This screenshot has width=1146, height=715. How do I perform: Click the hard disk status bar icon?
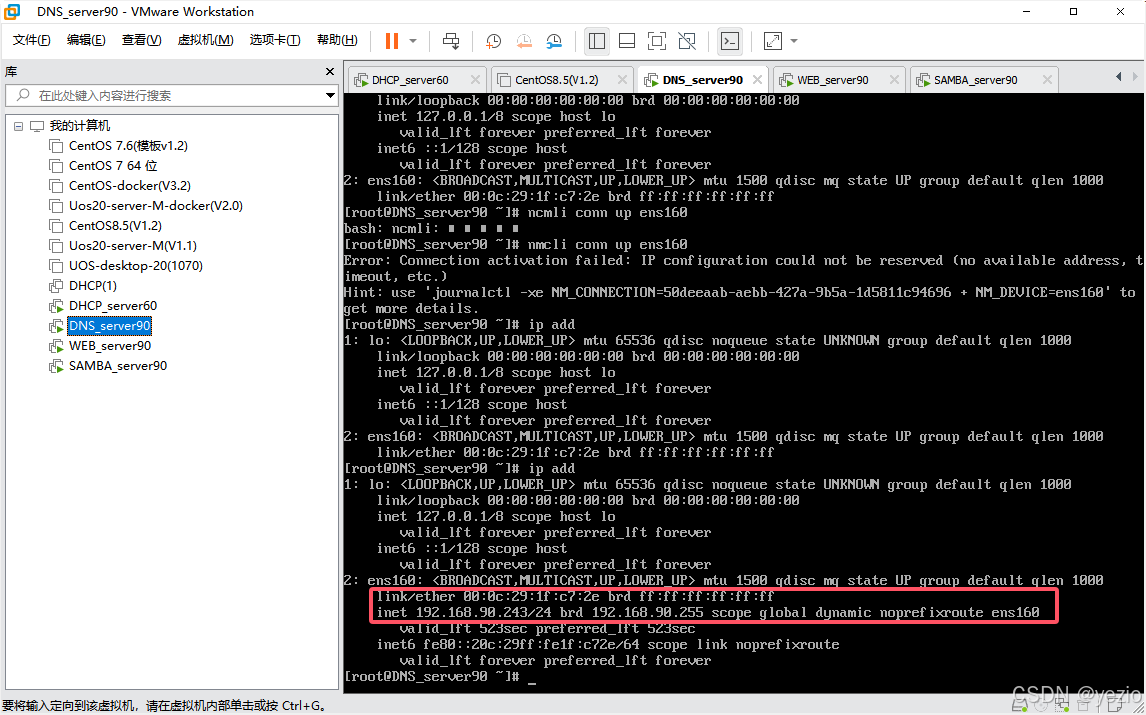point(1020,705)
